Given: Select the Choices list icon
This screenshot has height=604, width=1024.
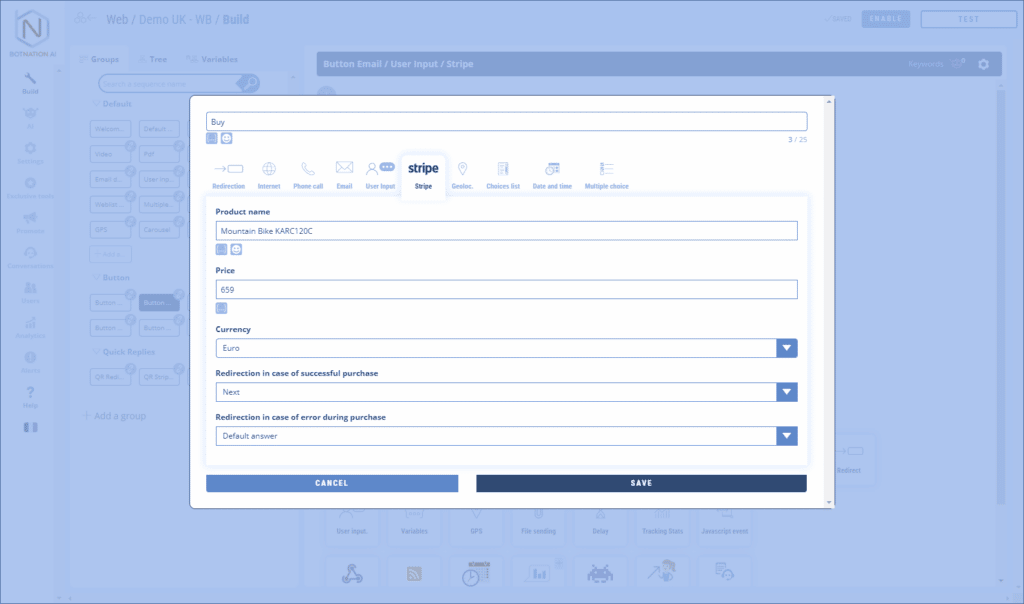Looking at the screenshot, I should pyautogui.click(x=503, y=169).
